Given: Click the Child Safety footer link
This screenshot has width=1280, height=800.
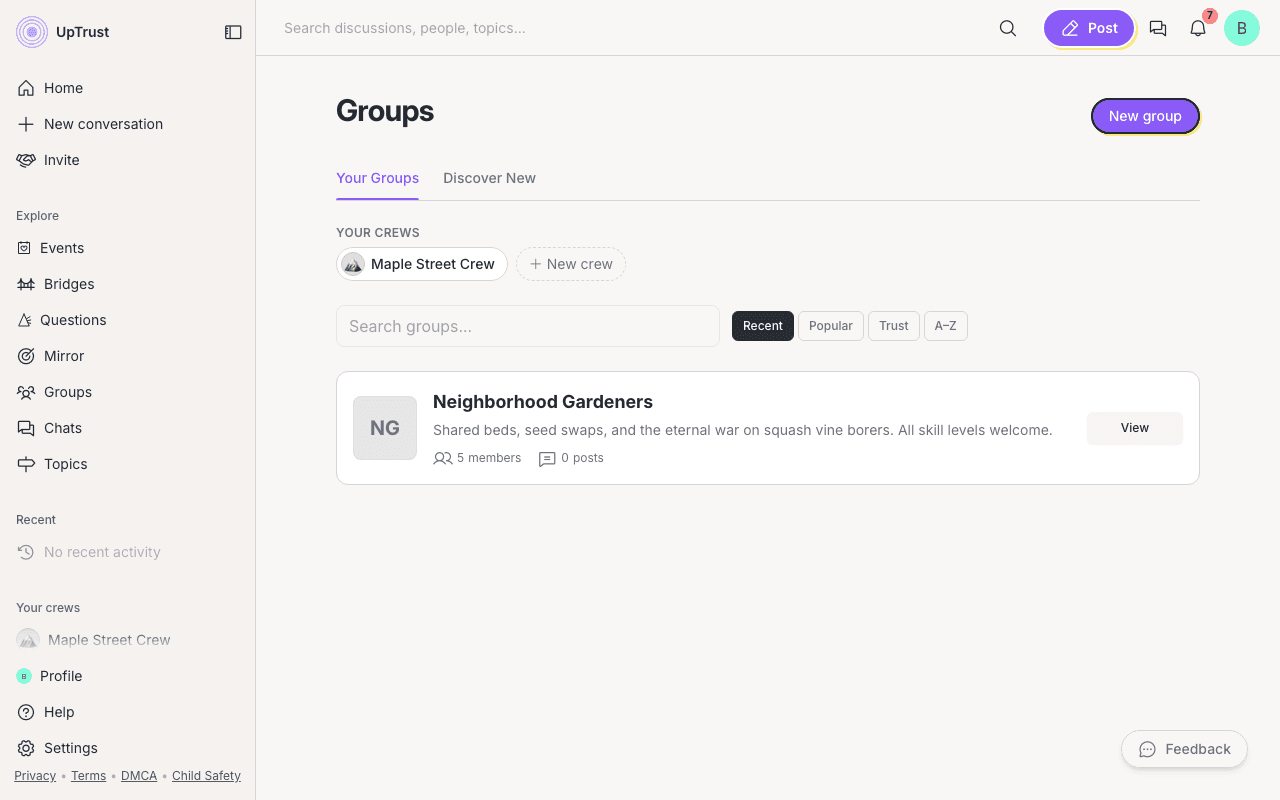Looking at the screenshot, I should 206,776.
